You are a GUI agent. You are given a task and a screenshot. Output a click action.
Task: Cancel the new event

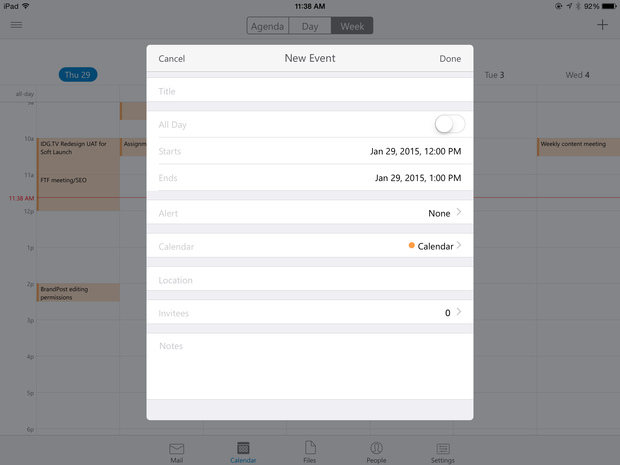[172, 59]
